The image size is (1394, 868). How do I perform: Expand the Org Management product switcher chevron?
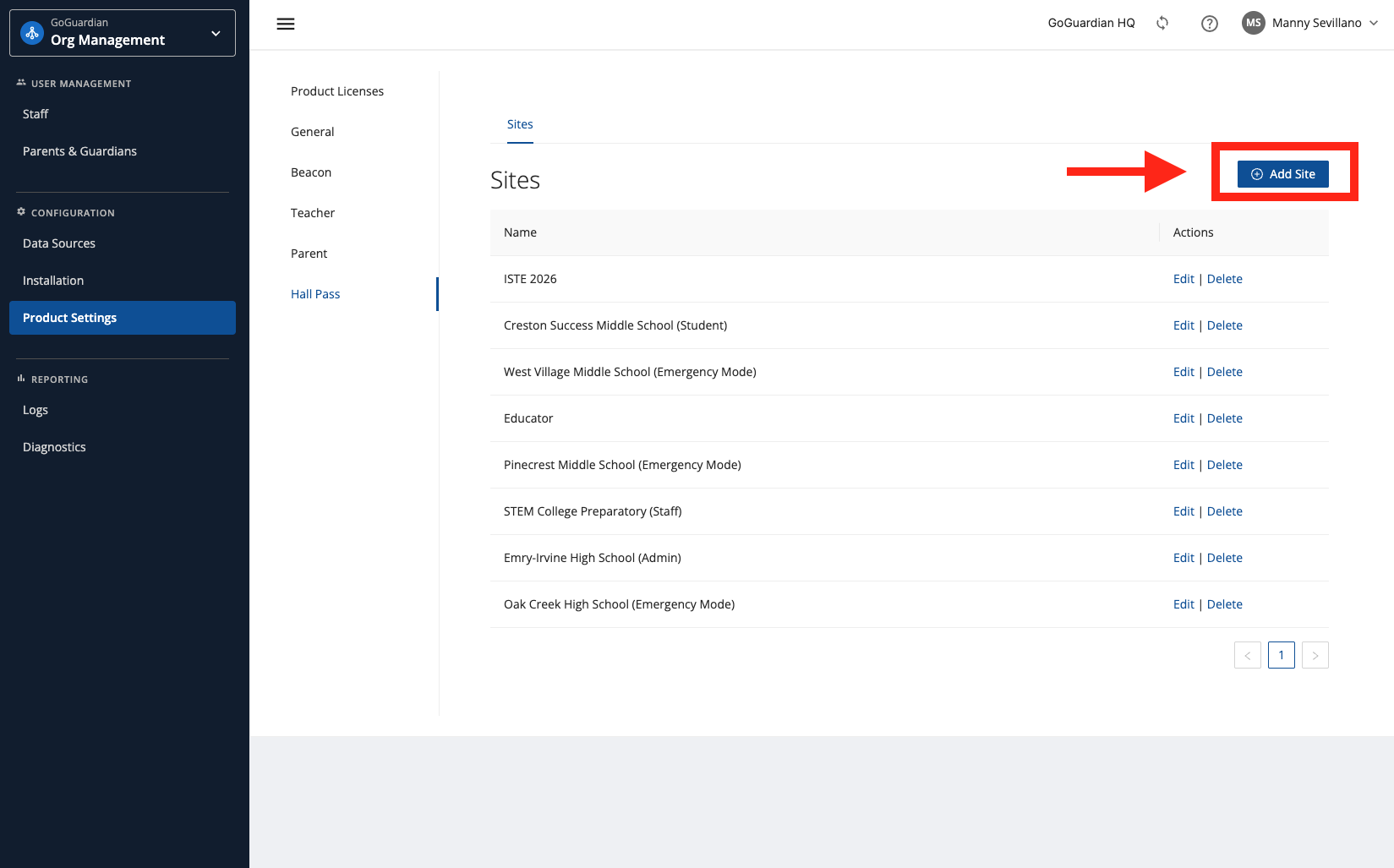coord(216,33)
